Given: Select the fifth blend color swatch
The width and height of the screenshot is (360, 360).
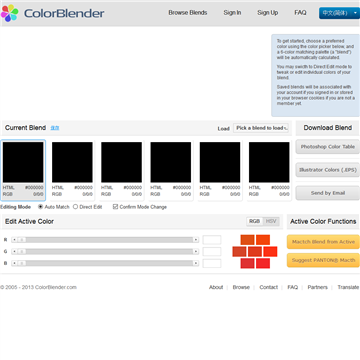Looking at the screenshot, I should tap(220, 162).
